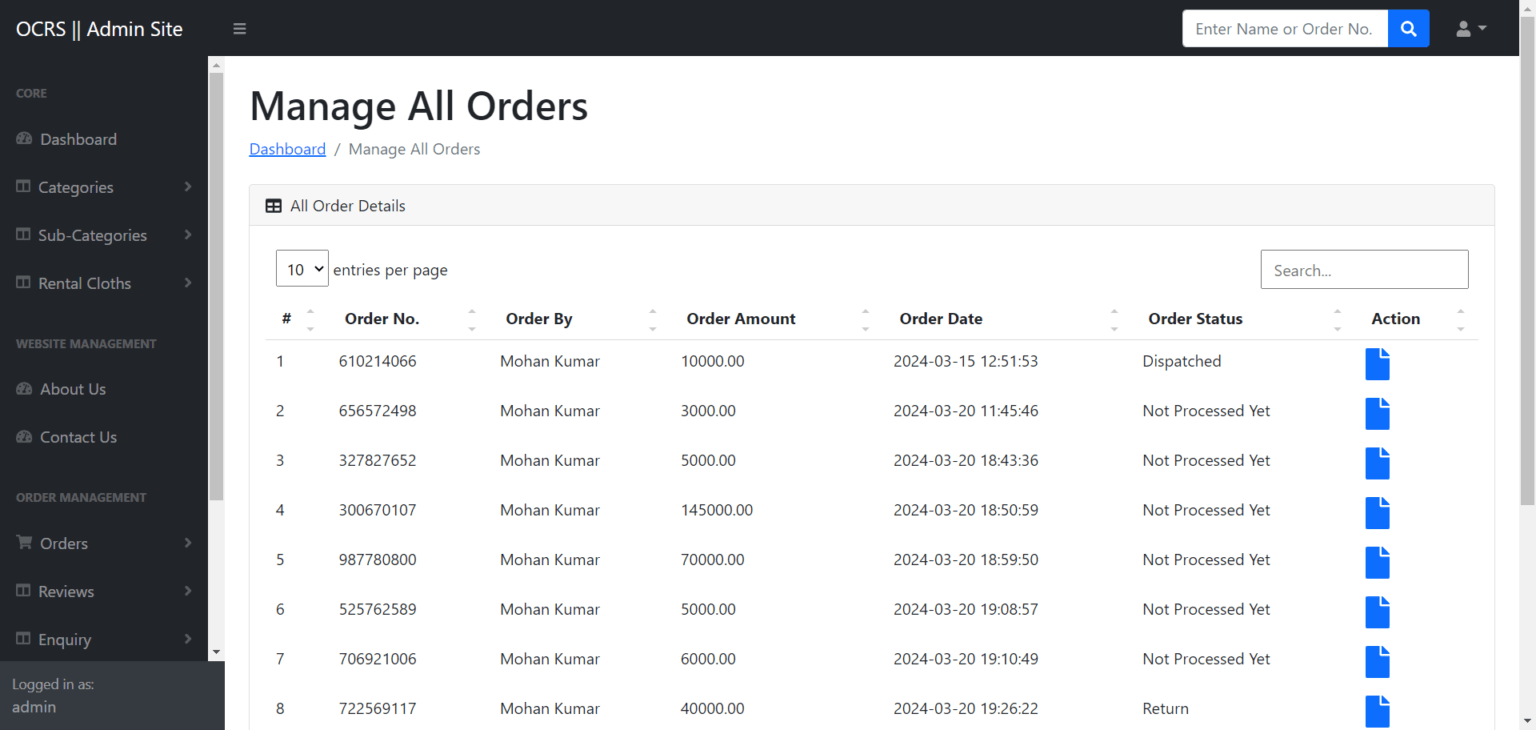
Task: Open the sidebar hamburger menu icon
Action: click(x=239, y=28)
